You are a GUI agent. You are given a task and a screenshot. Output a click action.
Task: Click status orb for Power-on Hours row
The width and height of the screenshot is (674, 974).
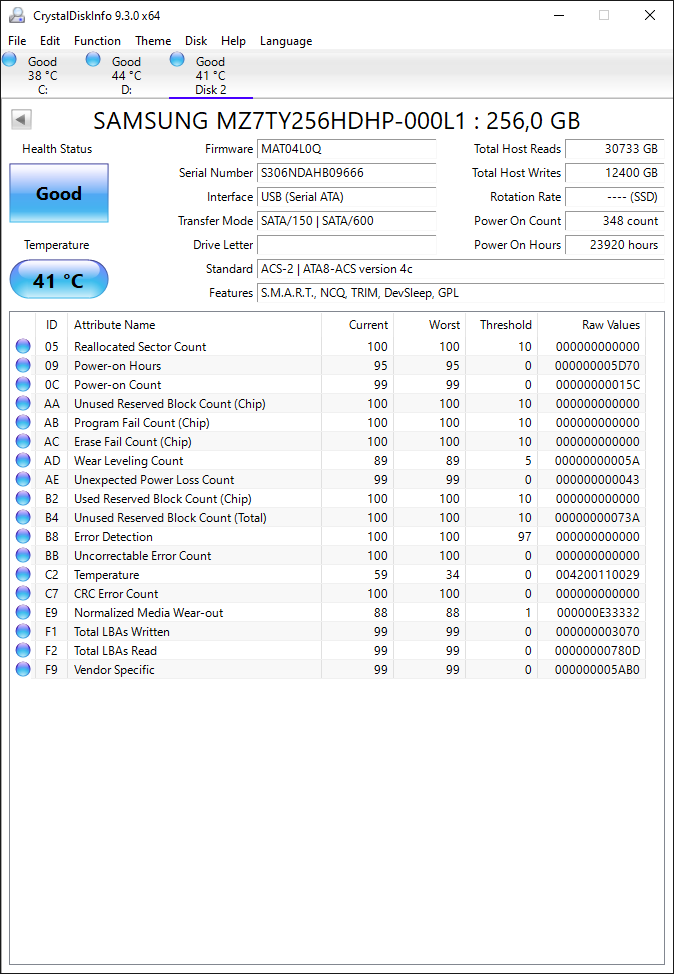pos(23,365)
